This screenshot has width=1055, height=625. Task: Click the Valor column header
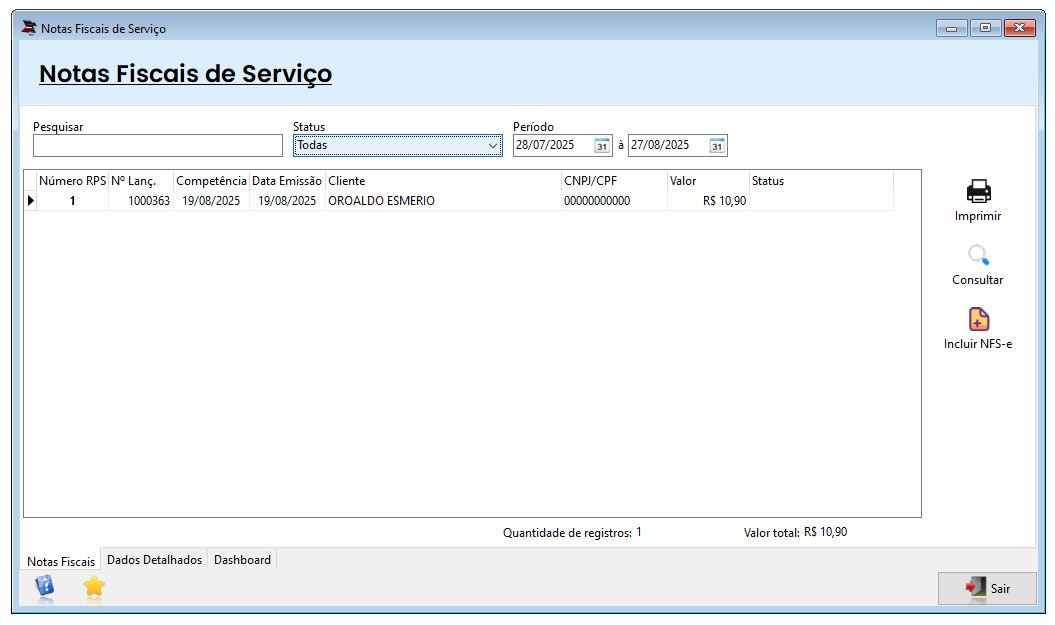pyautogui.click(x=707, y=181)
